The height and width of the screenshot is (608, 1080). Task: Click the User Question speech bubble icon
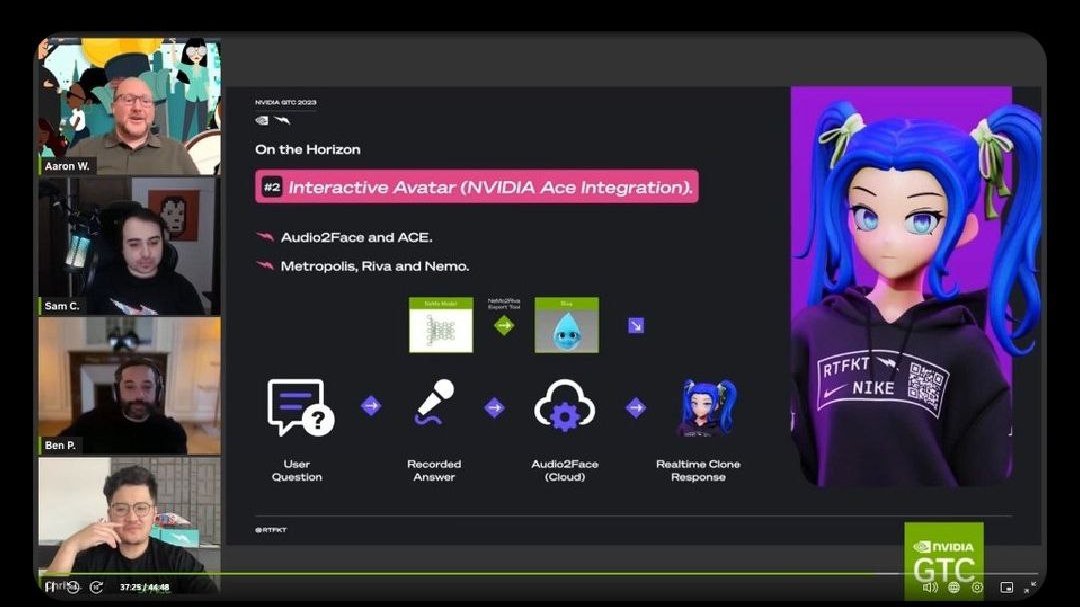coord(300,407)
